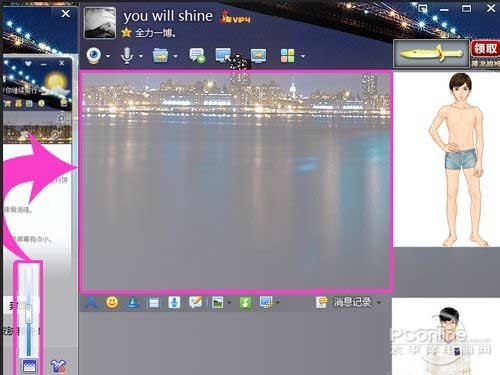This screenshot has width=500, height=375.
Task: Click the create discussion group icon
Action: tap(197, 55)
